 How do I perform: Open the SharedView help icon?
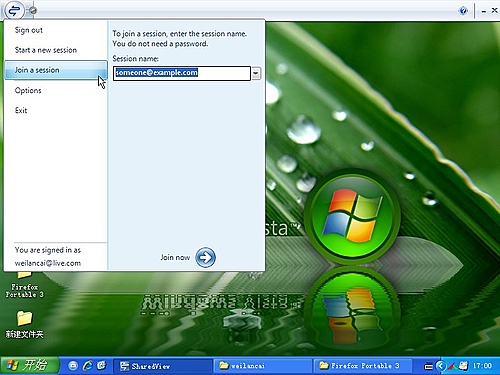coord(463,11)
